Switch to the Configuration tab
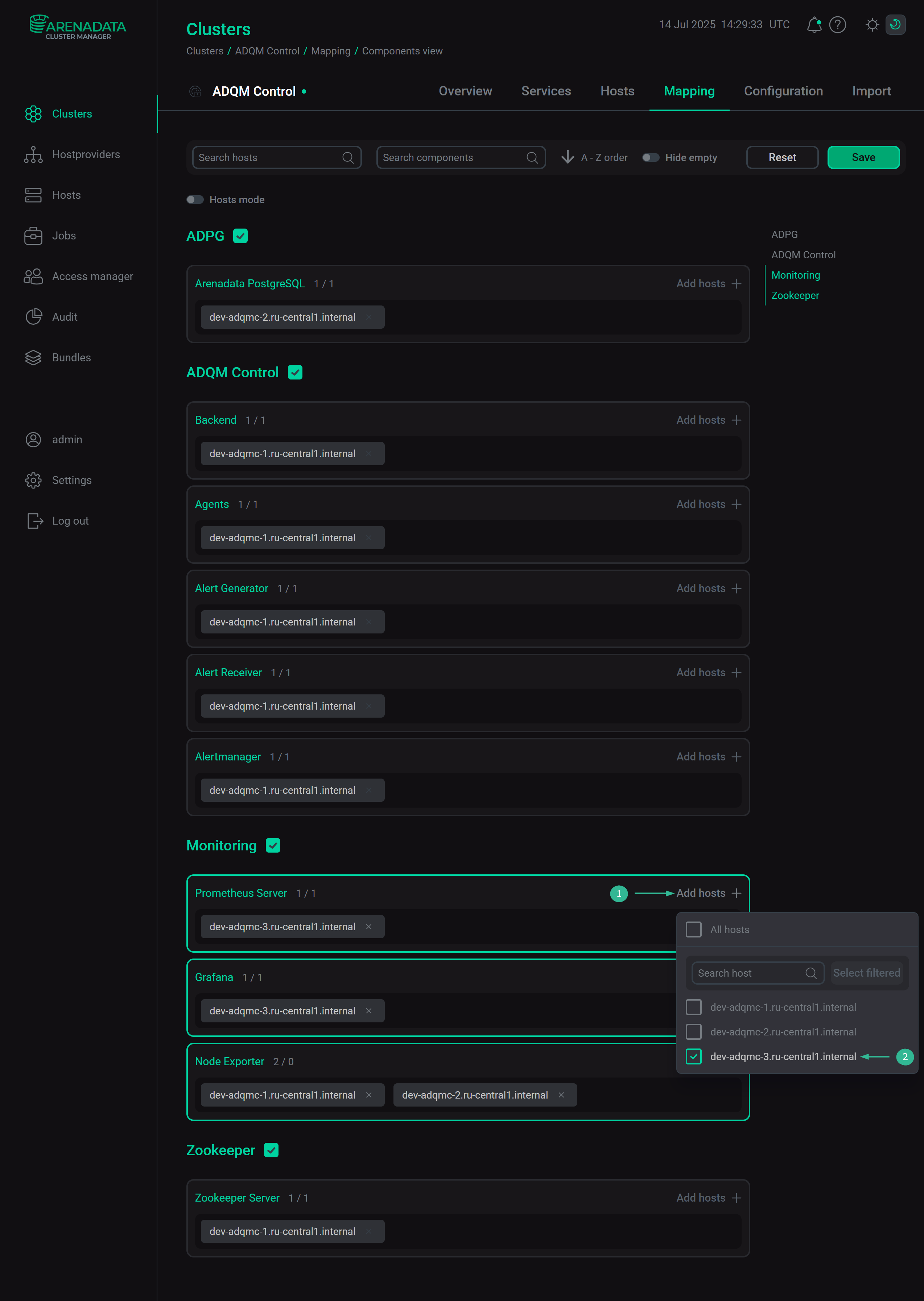Image resolution: width=924 pixels, height=1301 pixels. click(783, 91)
